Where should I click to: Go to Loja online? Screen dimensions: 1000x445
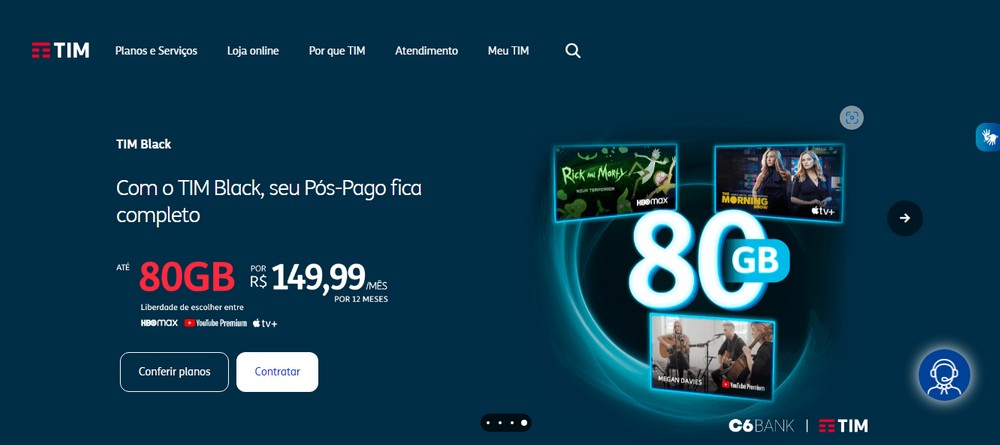[x=253, y=50]
